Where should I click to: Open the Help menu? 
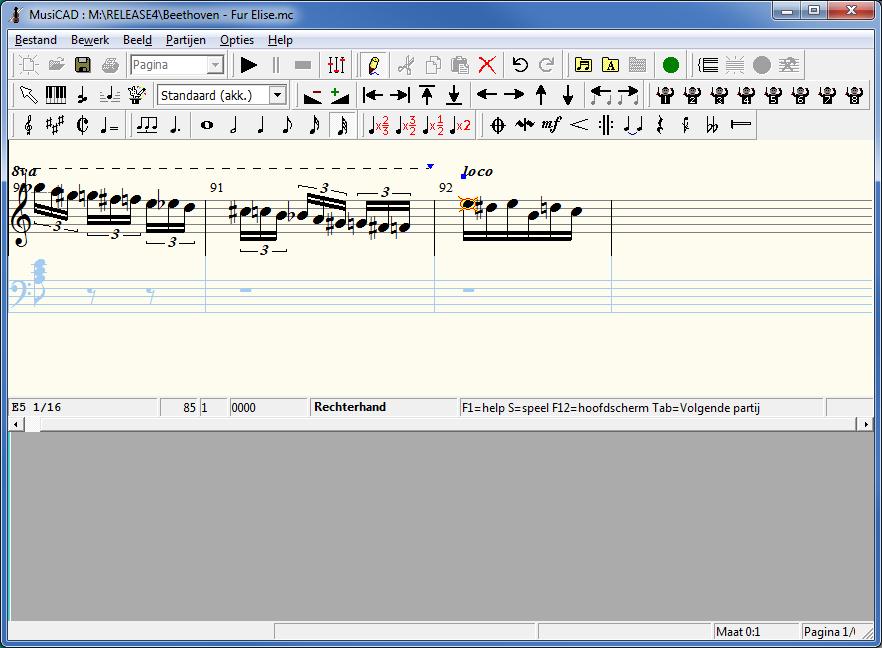tap(280, 40)
